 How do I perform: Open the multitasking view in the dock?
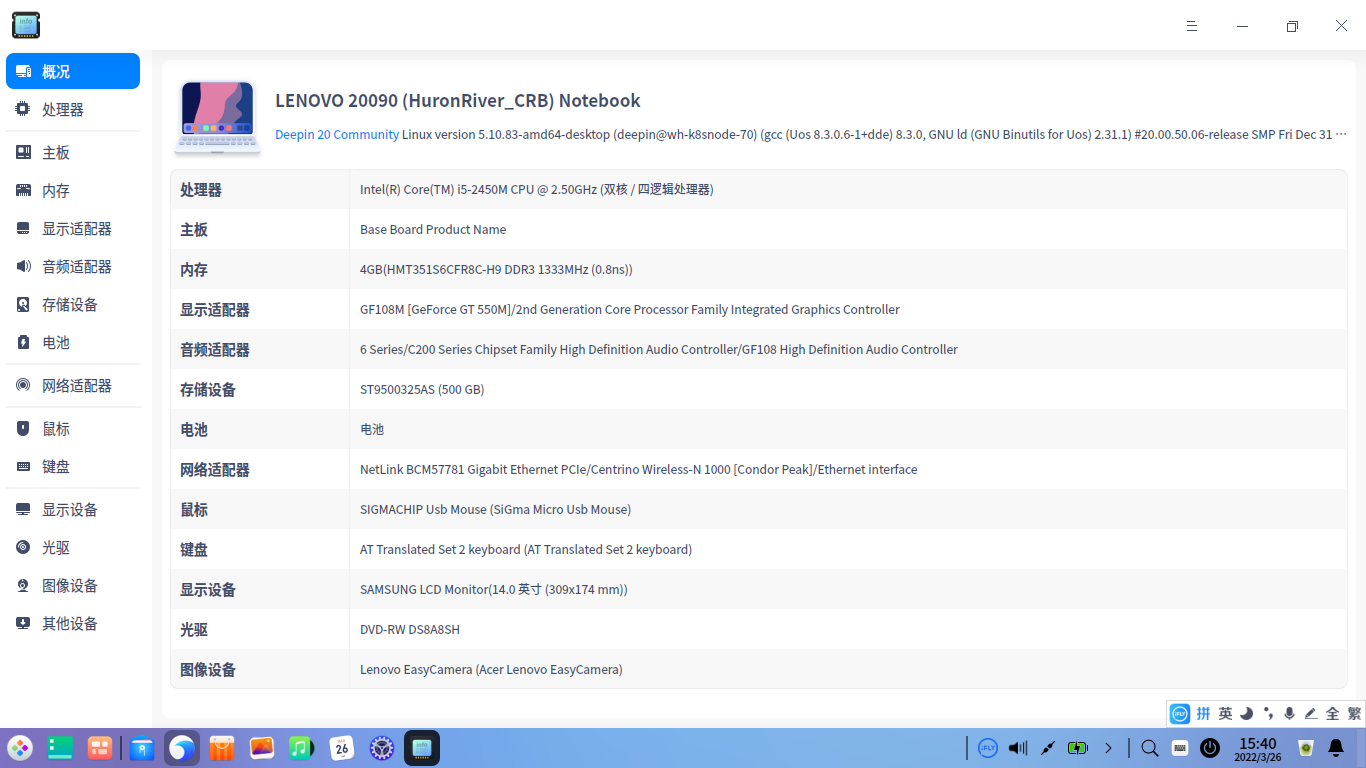(x=60, y=748)
